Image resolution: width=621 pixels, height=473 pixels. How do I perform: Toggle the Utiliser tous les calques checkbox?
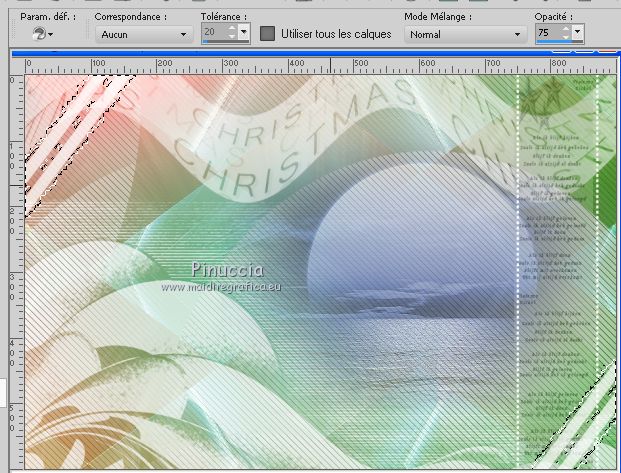[x=267, y=34]
